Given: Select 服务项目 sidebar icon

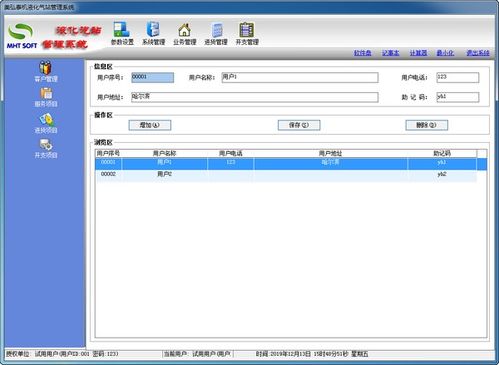Looking at the screenshot, I should click(x=46, y=97).
